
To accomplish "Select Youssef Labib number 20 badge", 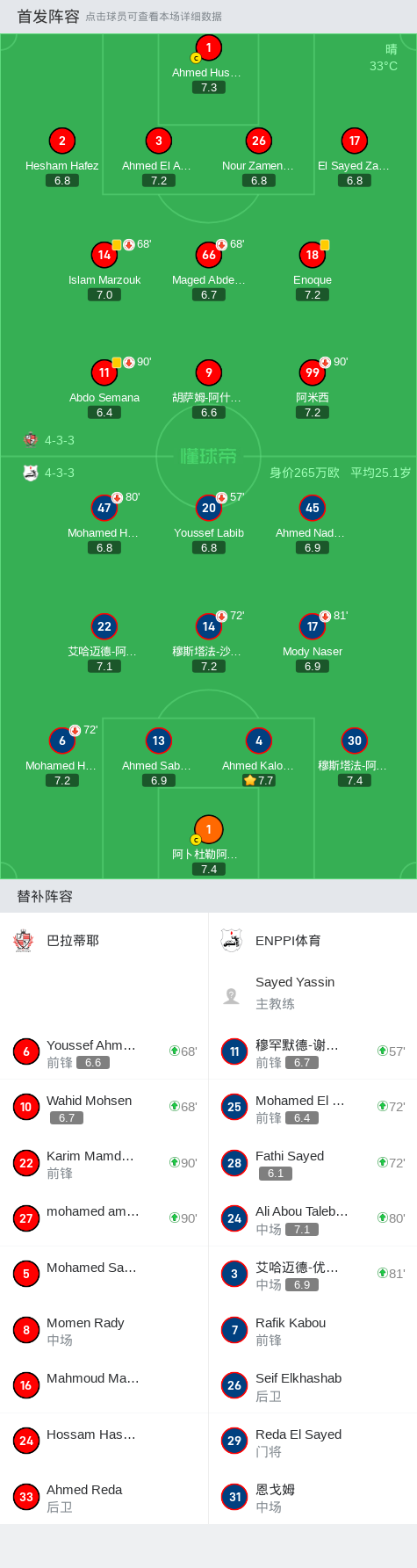I will pyautogui.click(x=208, y=508).
